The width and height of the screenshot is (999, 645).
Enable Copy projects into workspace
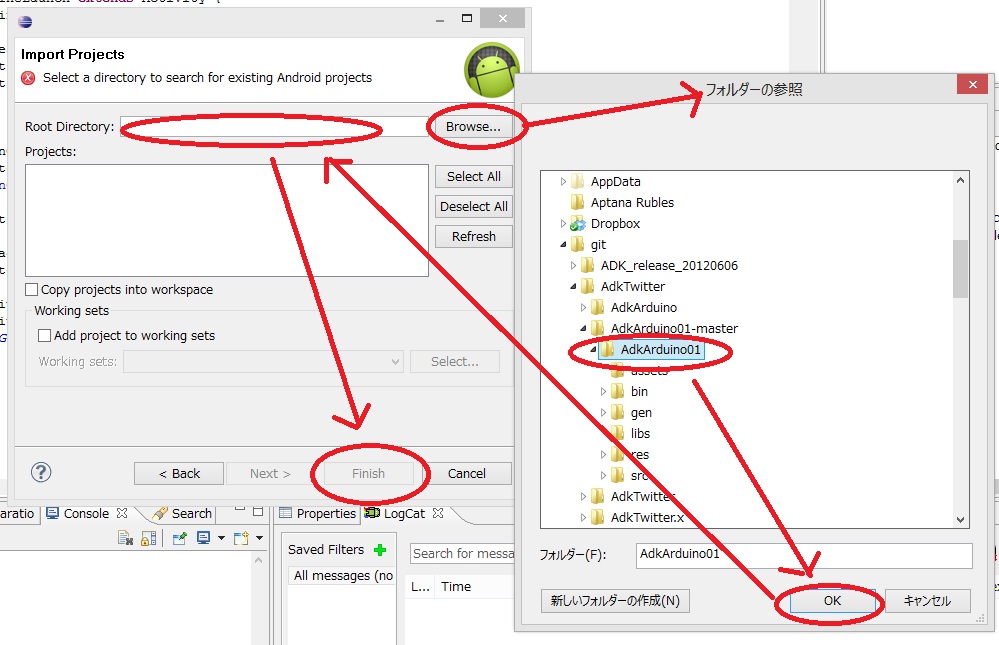point(32,290)
